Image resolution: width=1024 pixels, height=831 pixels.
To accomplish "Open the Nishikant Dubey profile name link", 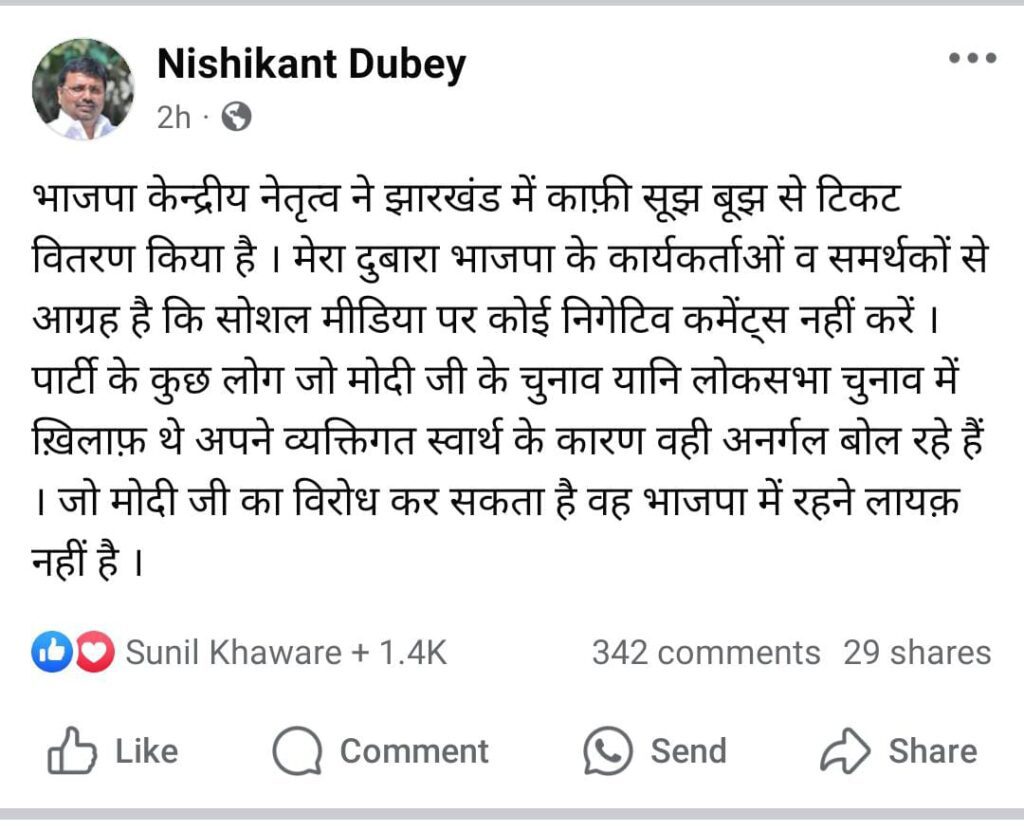I will [x=311, y=65].
